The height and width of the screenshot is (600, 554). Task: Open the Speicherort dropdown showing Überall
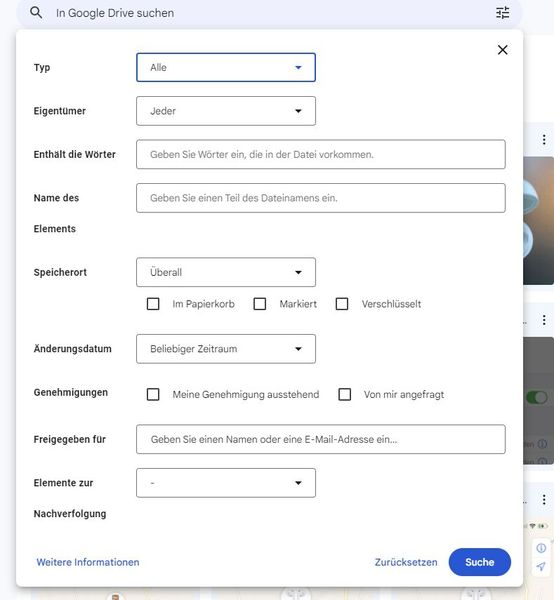(226, 272)
